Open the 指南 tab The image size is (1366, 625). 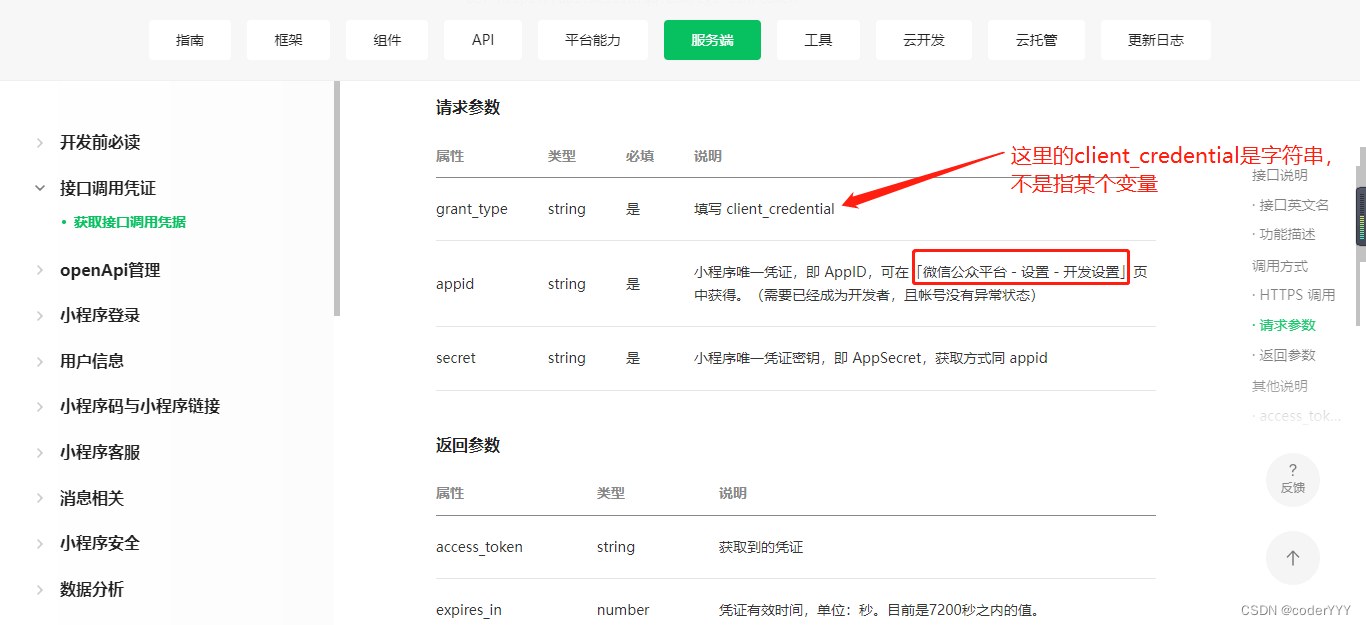coord(190,40)
